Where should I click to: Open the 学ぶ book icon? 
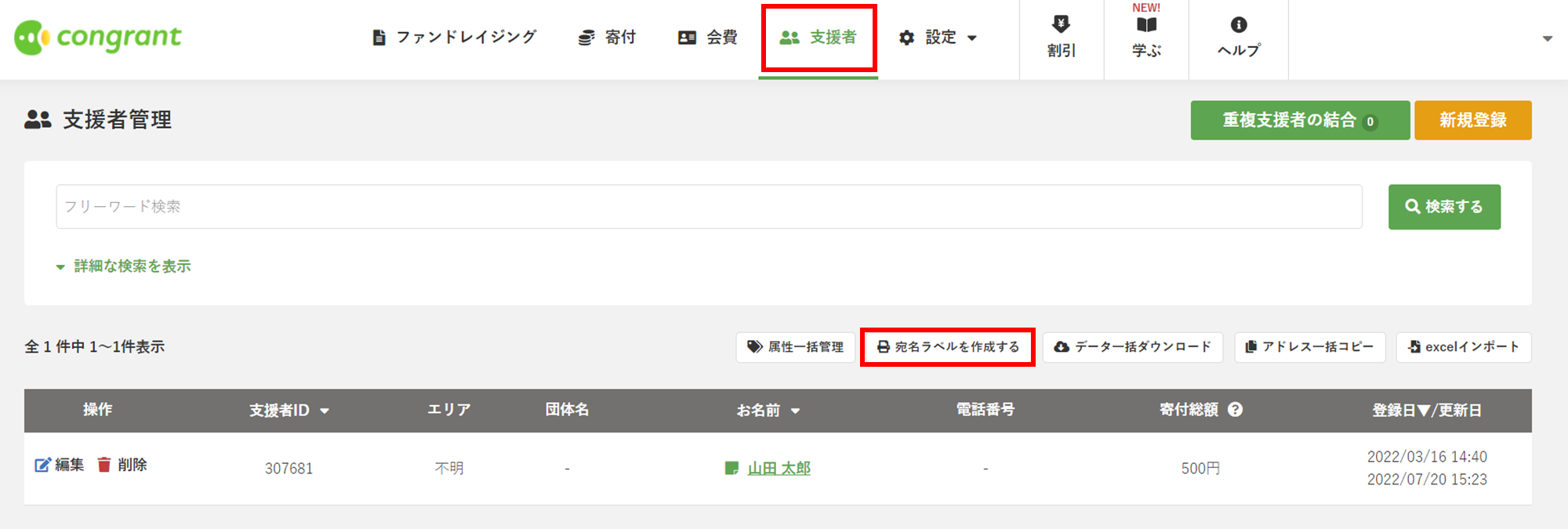click(x=1146, y=25)
